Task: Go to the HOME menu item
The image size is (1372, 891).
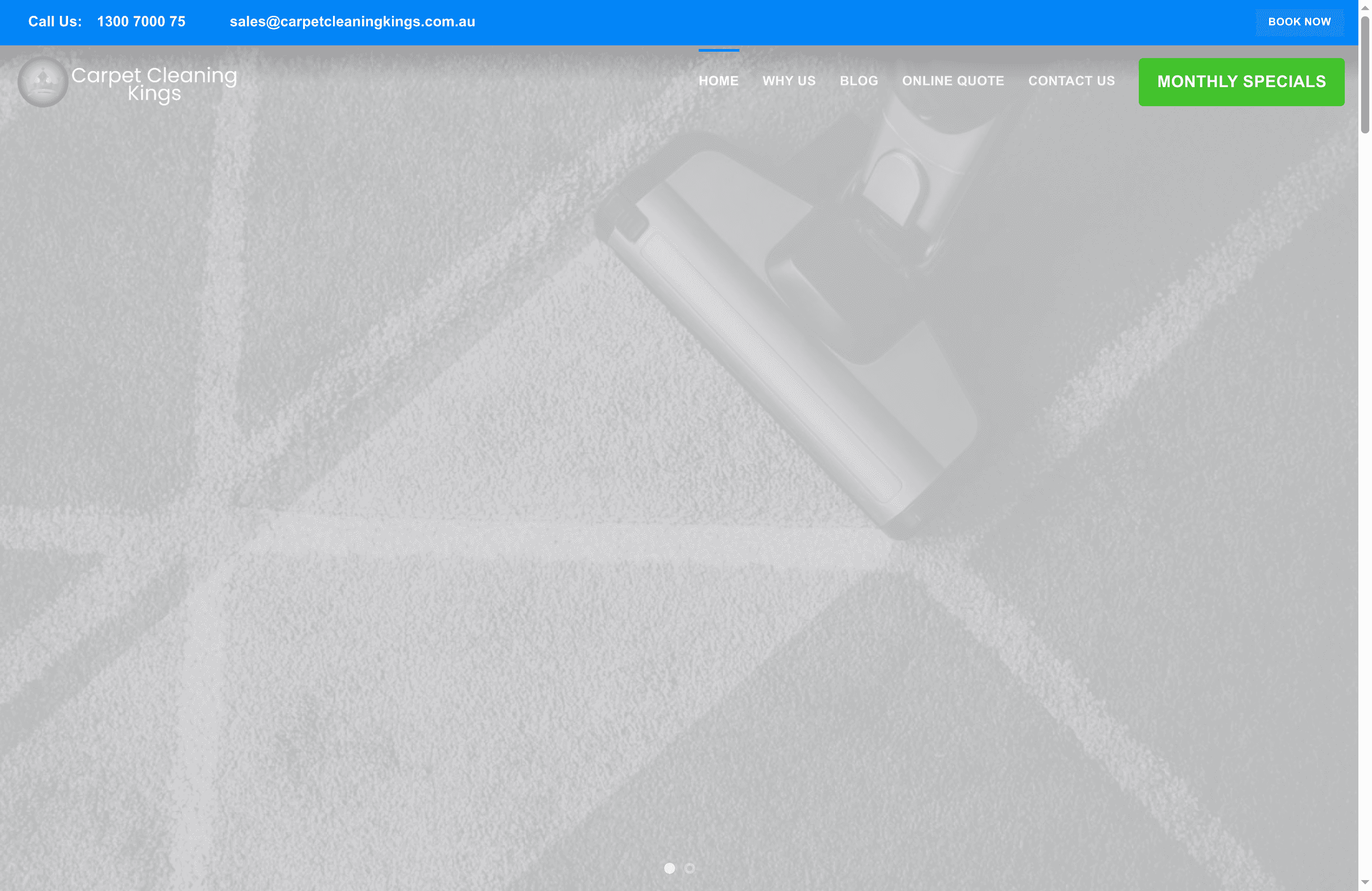Action: click(718, 81)
